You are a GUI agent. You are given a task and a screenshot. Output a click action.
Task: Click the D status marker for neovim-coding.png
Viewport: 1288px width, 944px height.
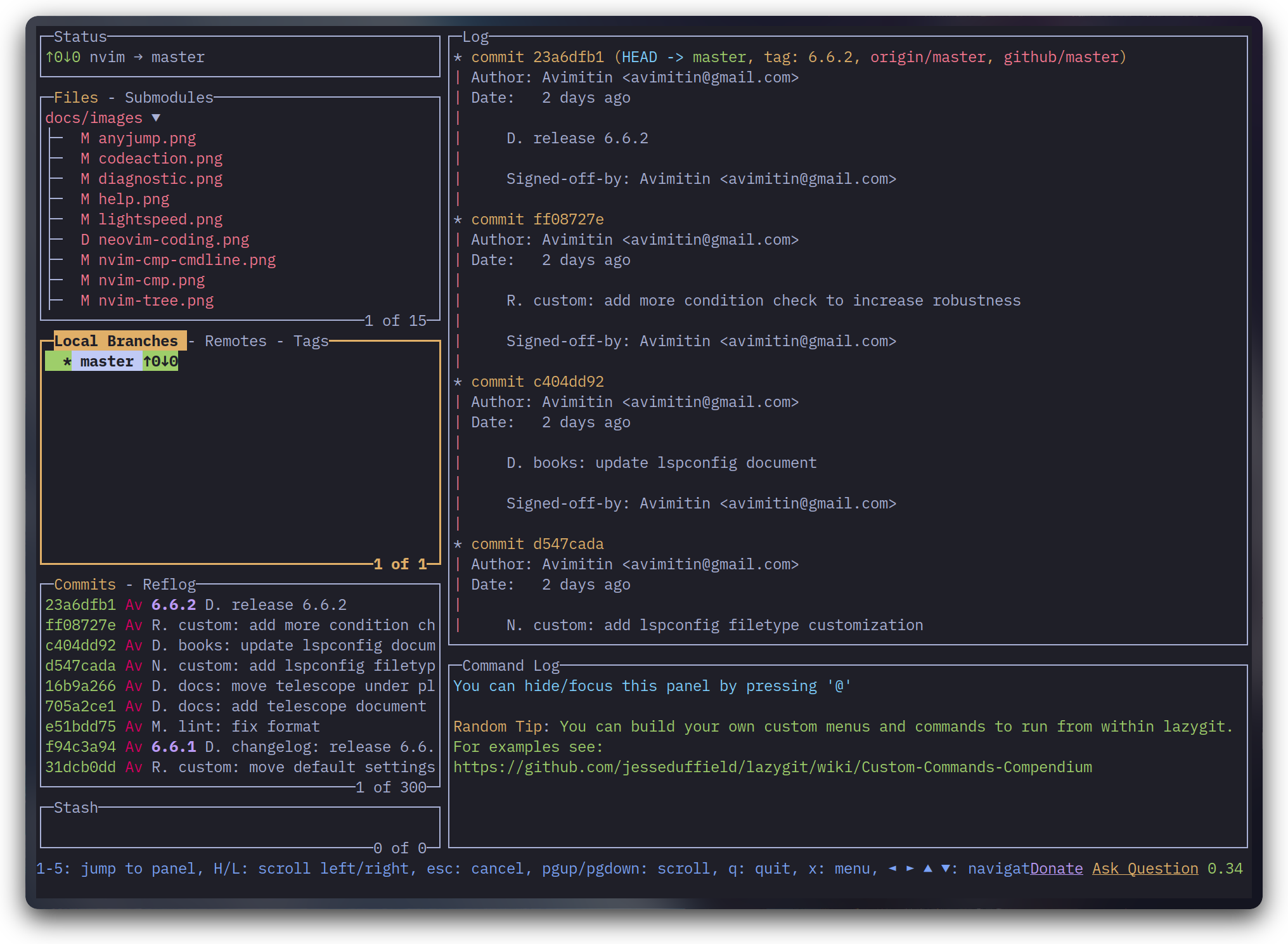tap(85, 240)
